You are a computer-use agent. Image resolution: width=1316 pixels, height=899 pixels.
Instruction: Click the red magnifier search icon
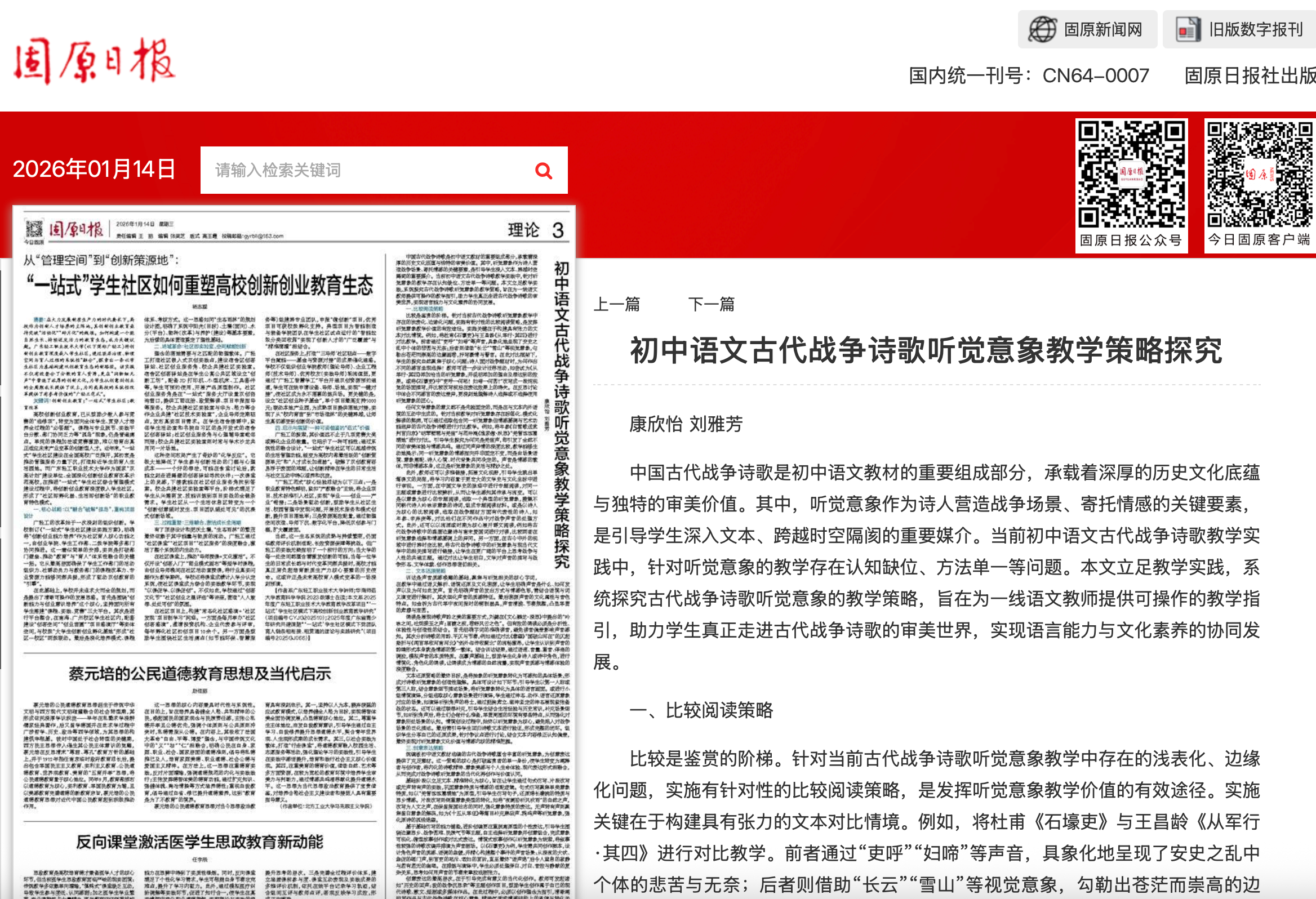pyautogui.click(x=544, y=171)
